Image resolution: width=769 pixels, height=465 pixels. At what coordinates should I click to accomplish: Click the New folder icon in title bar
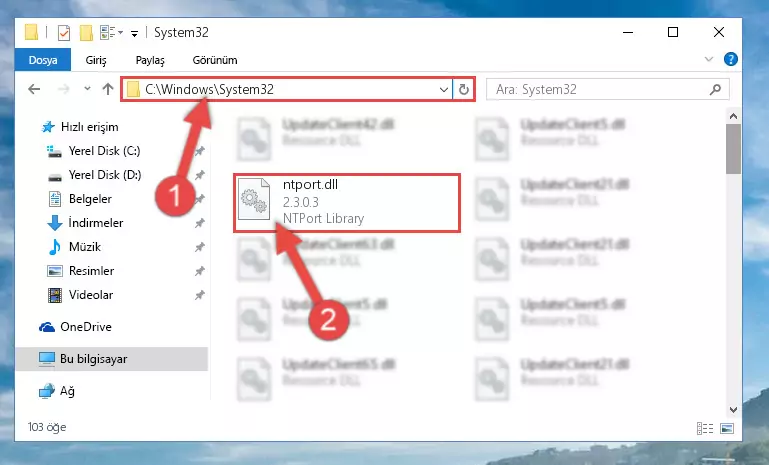click(86, 33)
